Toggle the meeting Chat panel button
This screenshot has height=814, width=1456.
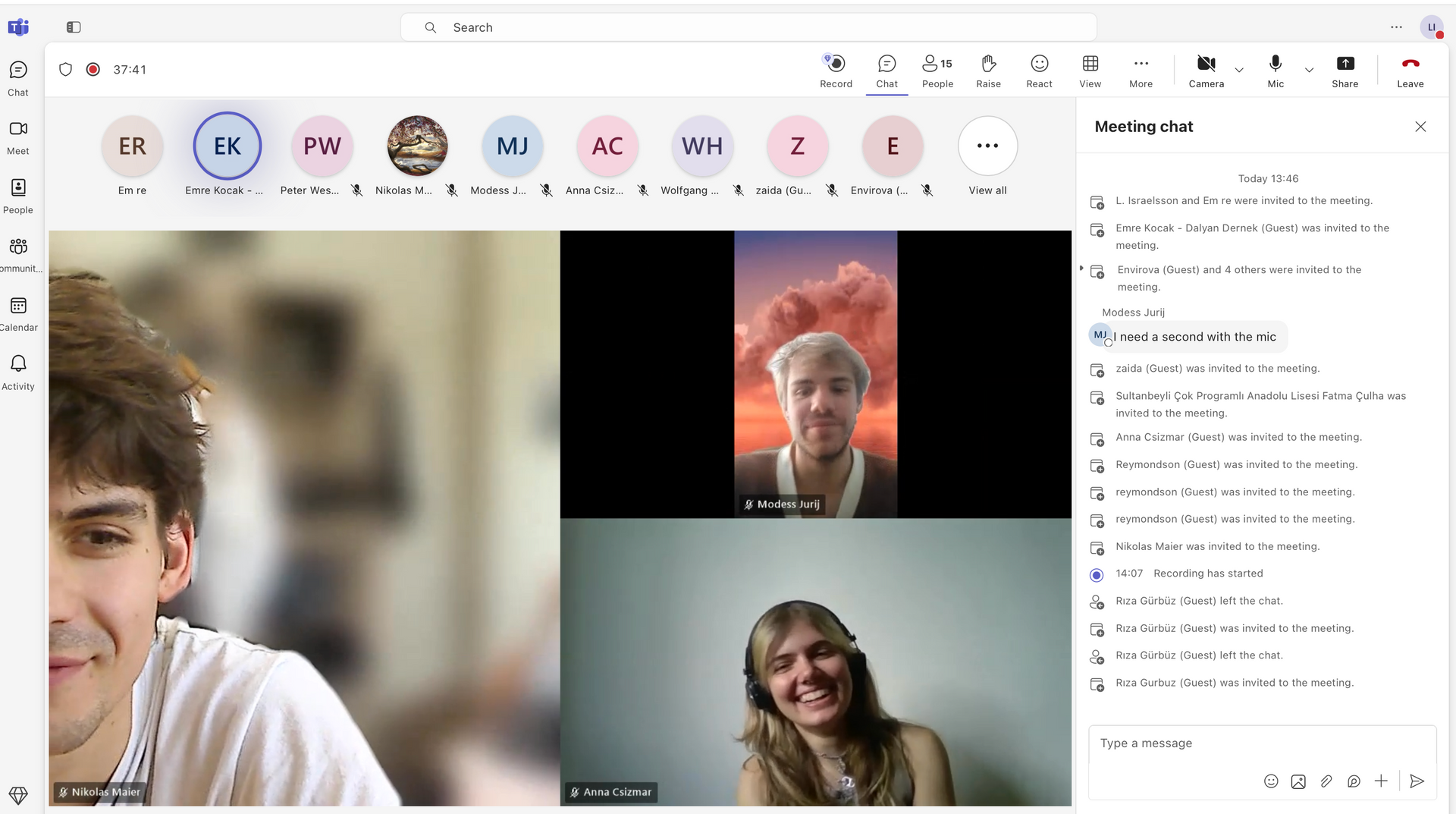(886, 71)
